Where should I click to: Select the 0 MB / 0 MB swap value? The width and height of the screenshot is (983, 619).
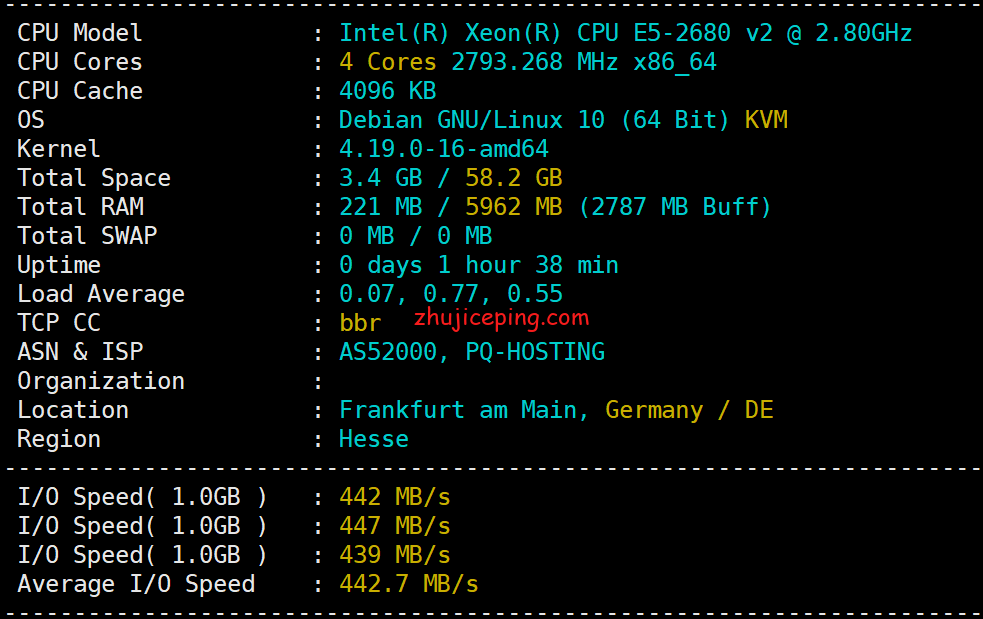click(x=416, y=236)
